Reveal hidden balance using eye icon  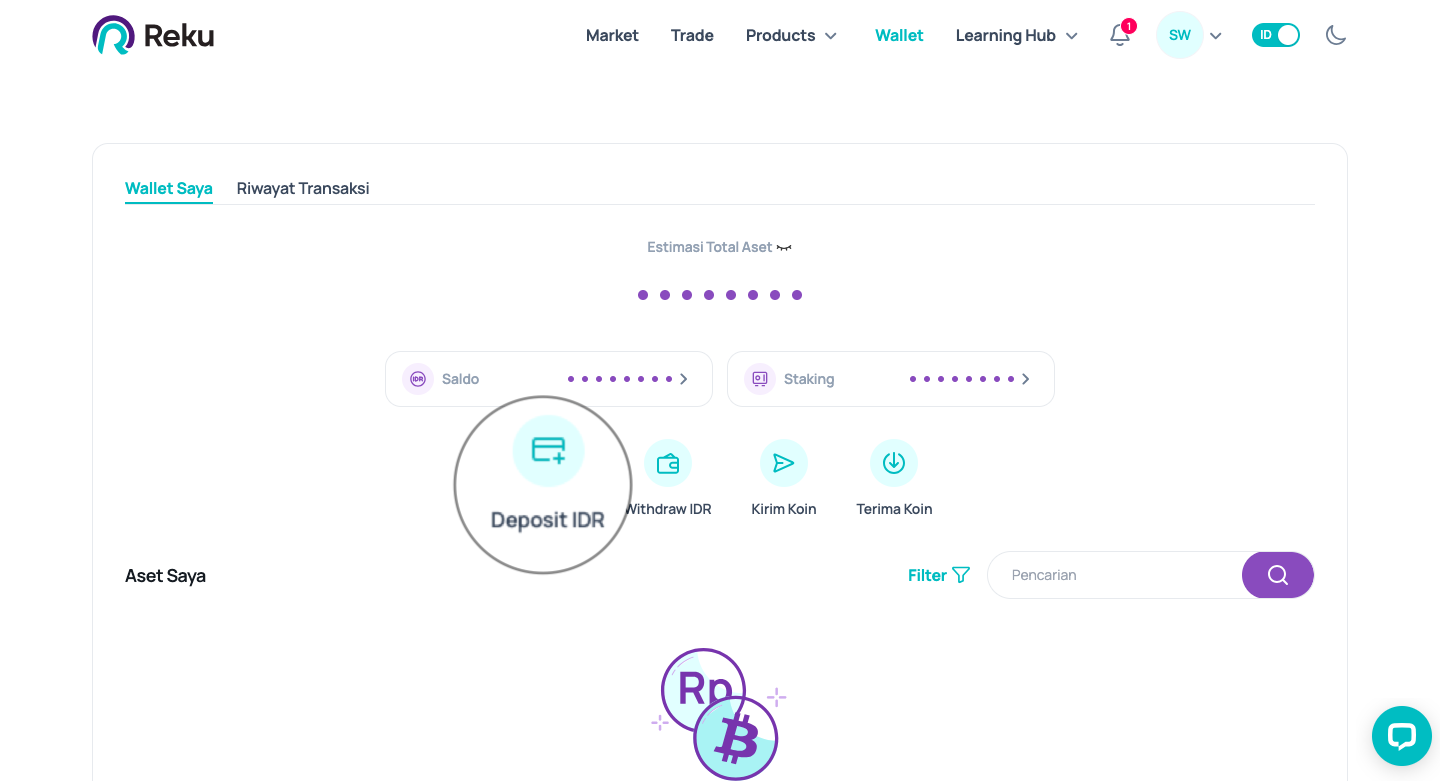click(x=784, y=247)
